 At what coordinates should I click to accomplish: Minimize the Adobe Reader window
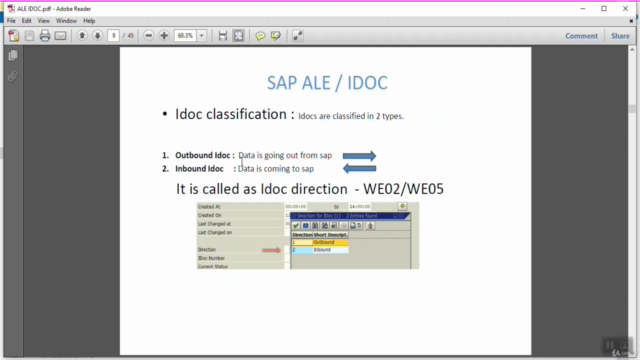tap(583, 9)
